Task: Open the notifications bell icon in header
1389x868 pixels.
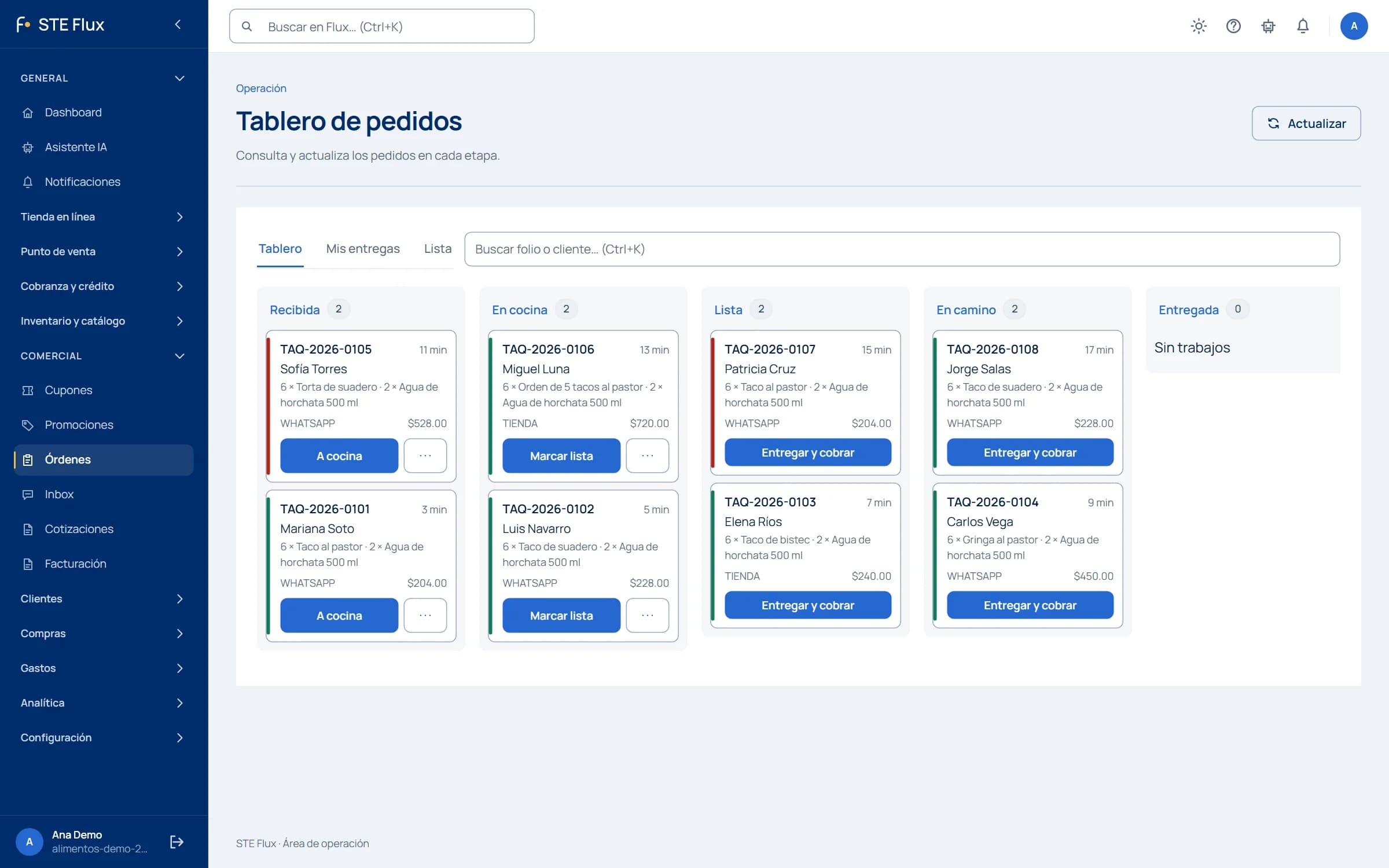Action: click(1303, 26)
